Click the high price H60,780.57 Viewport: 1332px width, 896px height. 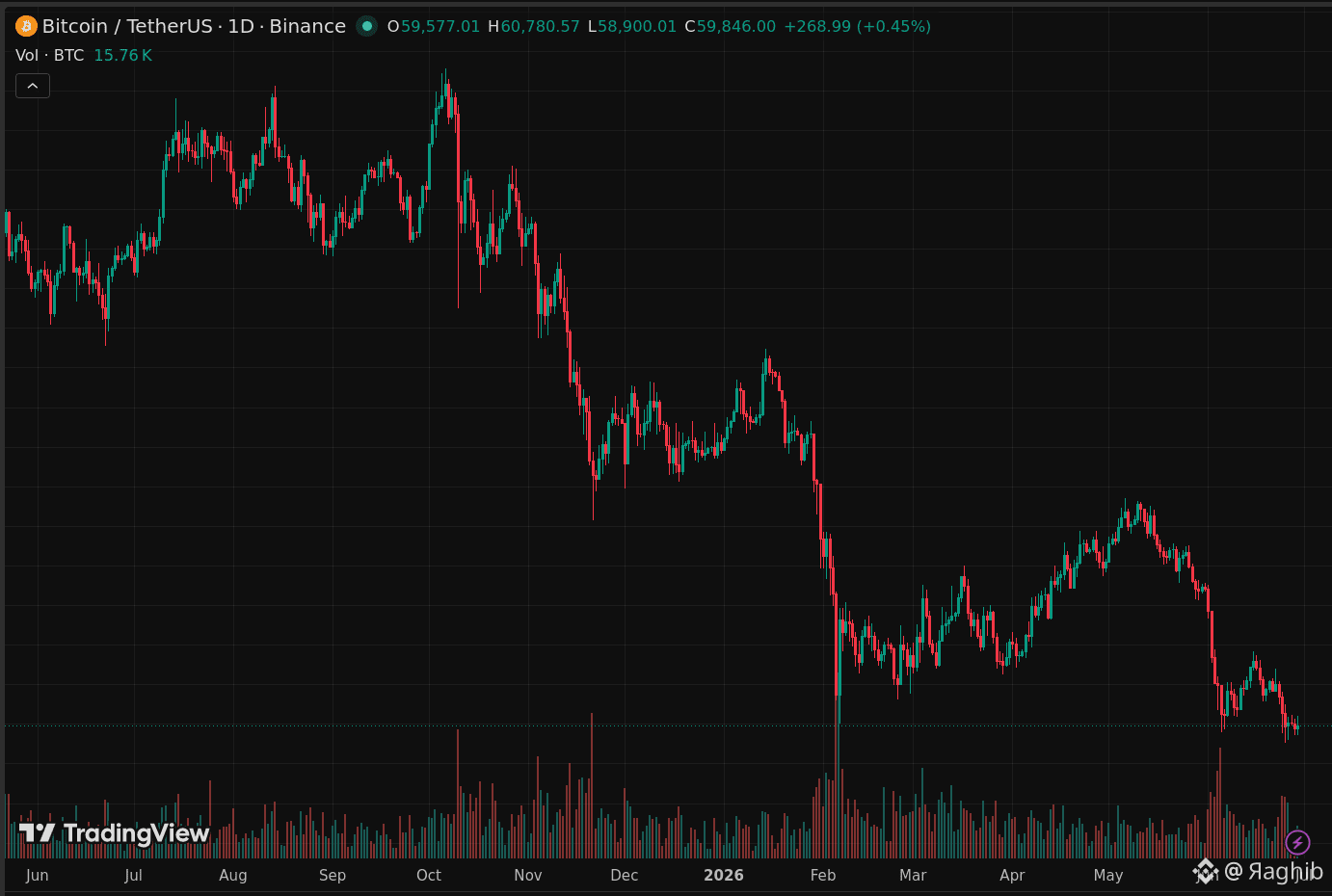click(534, 26)
